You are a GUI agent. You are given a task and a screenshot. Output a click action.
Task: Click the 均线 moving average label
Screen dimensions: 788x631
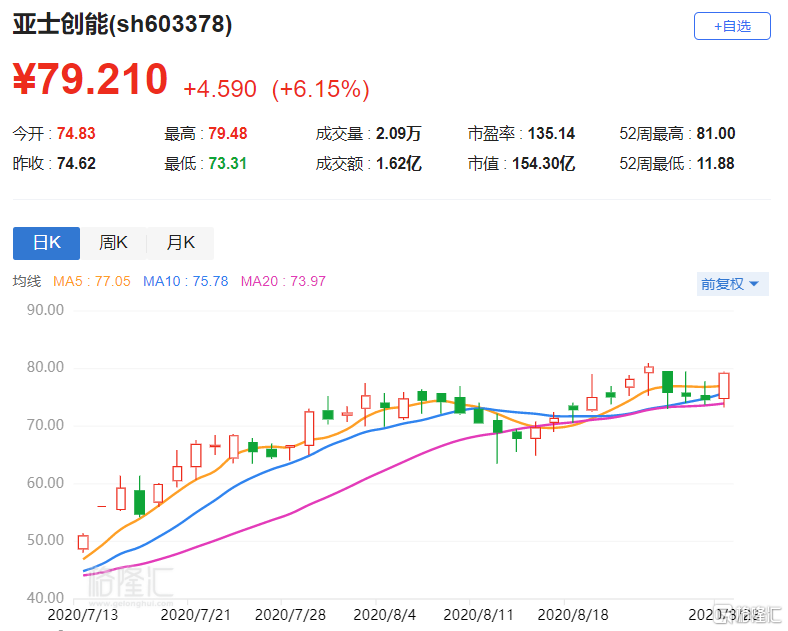click(x=27, y=281)
